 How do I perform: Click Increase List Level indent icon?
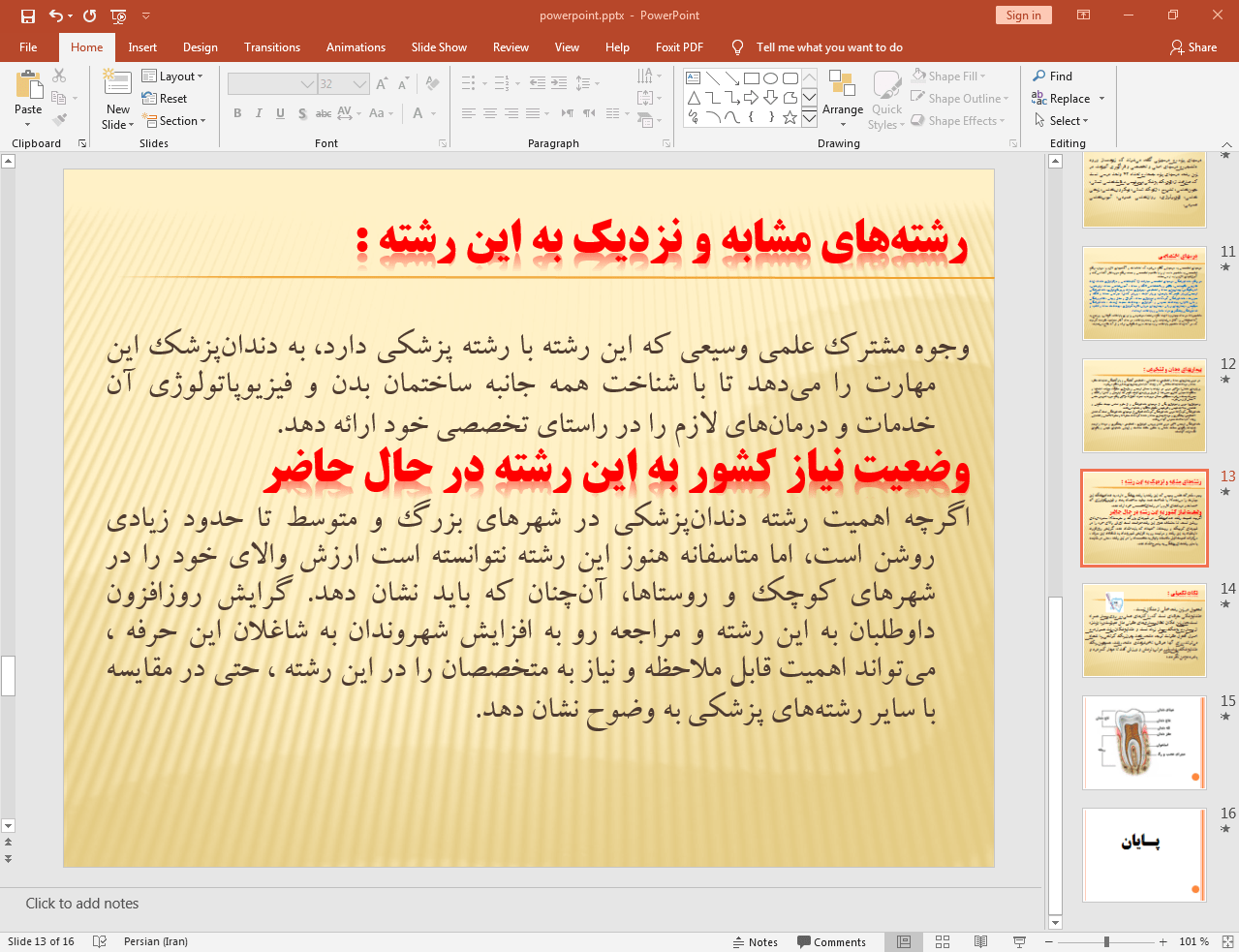[559, 83]
